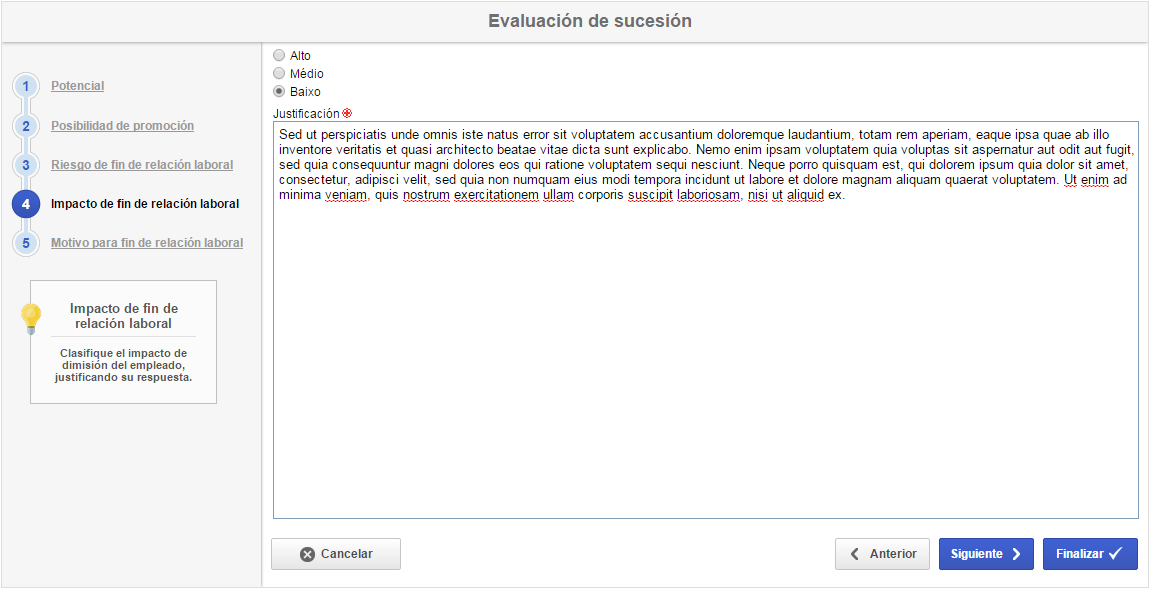Select the Médio radio option
This screenshot has width=1150, height=589.
click(279, 73)
